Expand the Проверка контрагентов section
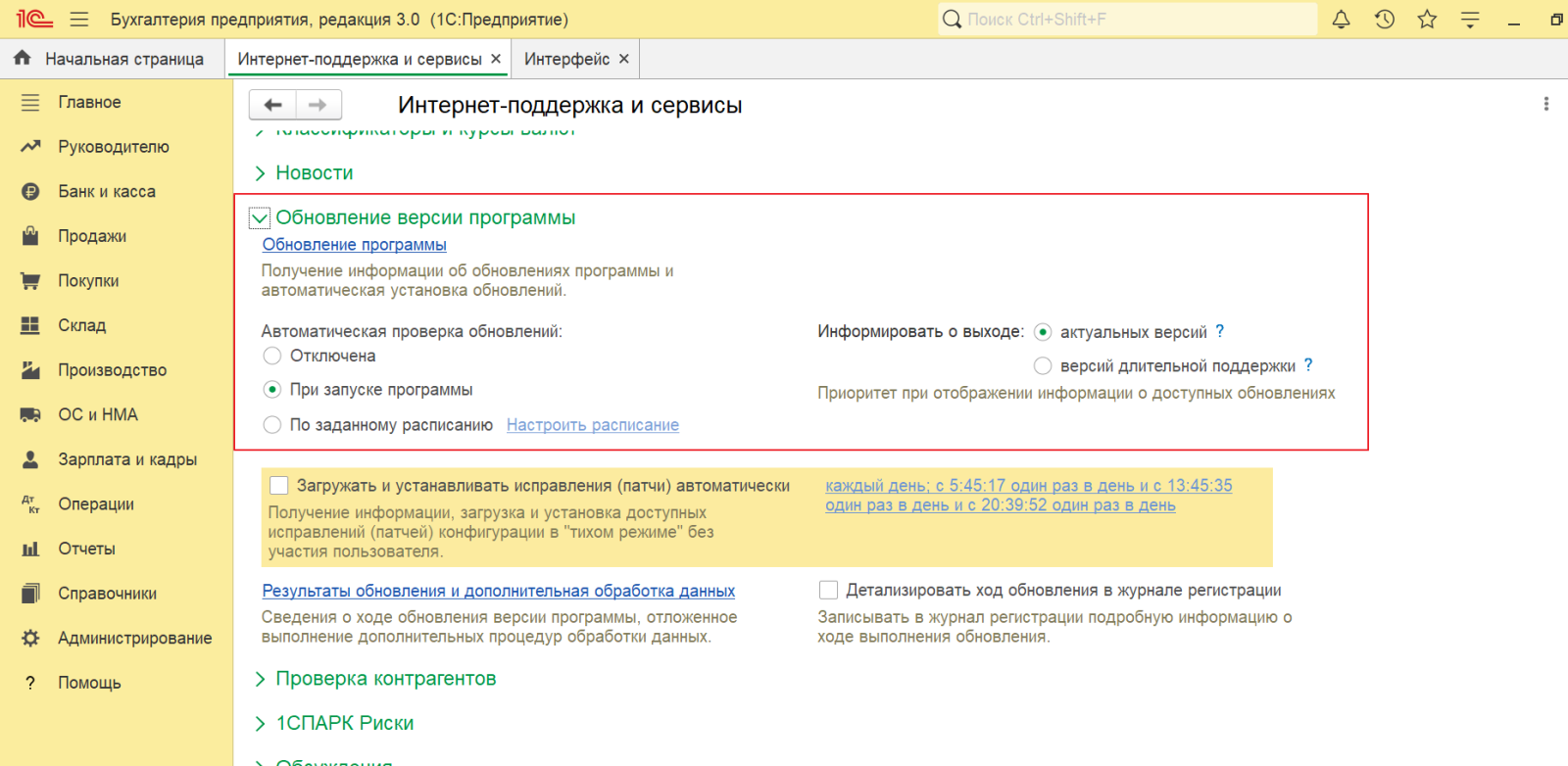This screenshot has height=766, width=1568. 385,679
